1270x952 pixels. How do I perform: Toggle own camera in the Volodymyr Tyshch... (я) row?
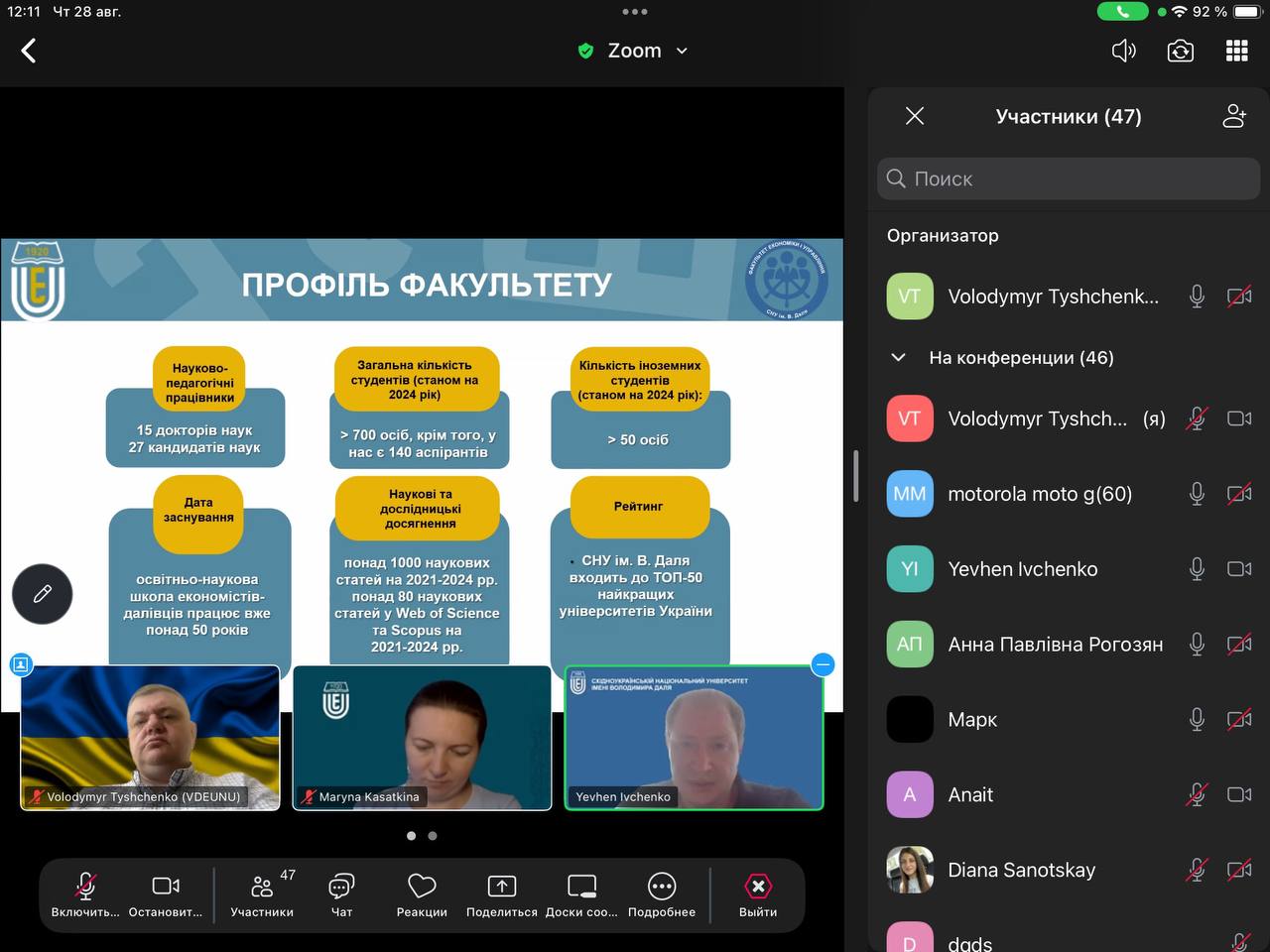click(x=1239, y=418)
